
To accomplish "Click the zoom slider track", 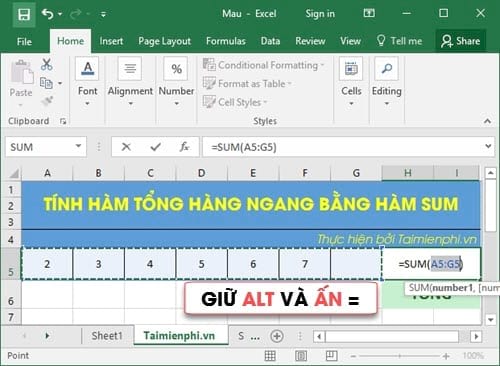I will (400, 356).
